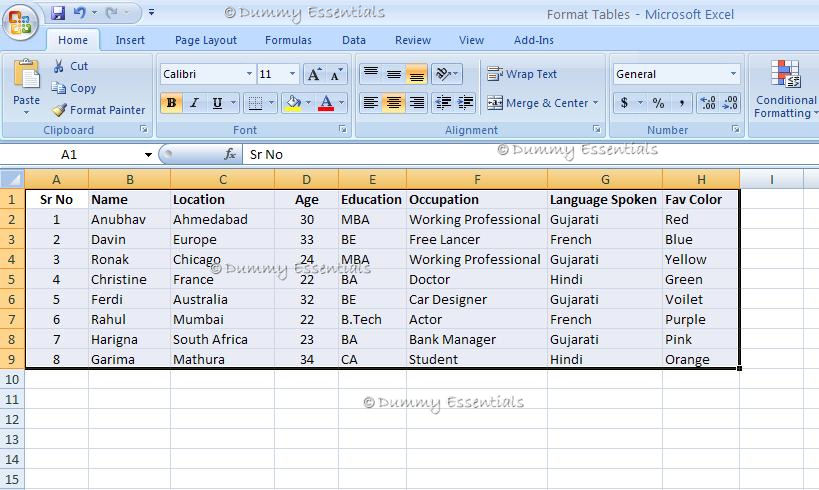Apply percent style format

658,103
